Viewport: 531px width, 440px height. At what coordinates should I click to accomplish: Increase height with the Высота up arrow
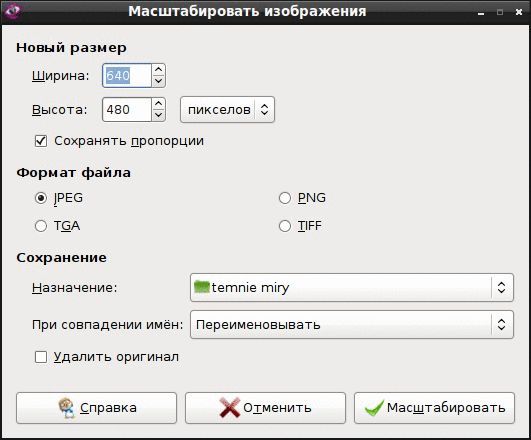(x=158, y=104)
